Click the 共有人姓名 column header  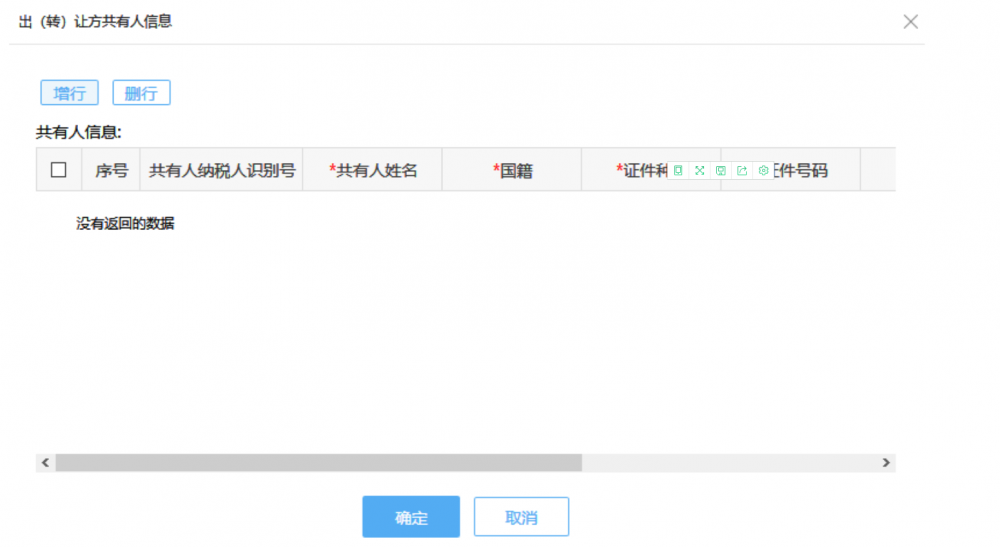tap(372, 170)
